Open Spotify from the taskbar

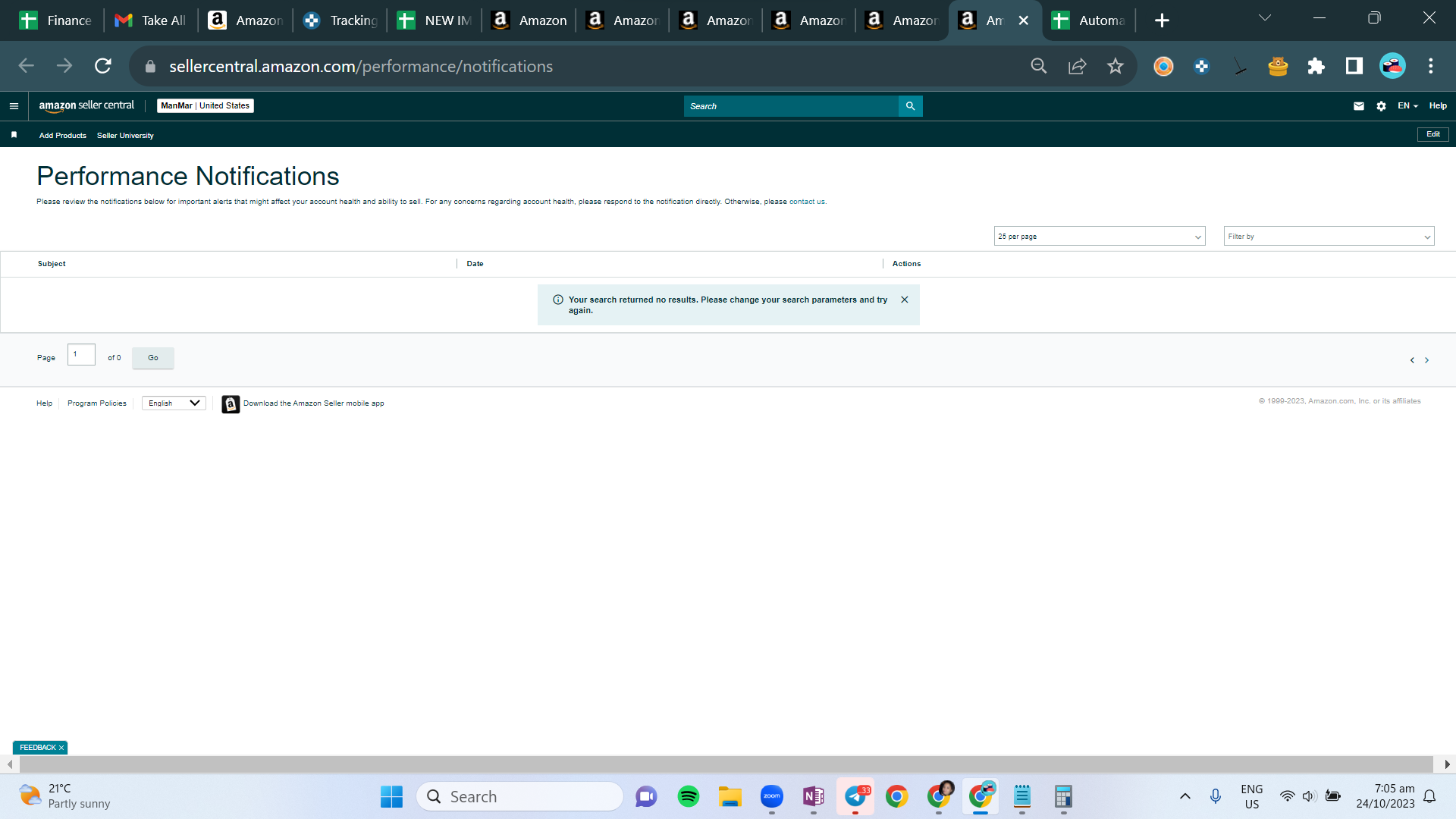[689, 796]
